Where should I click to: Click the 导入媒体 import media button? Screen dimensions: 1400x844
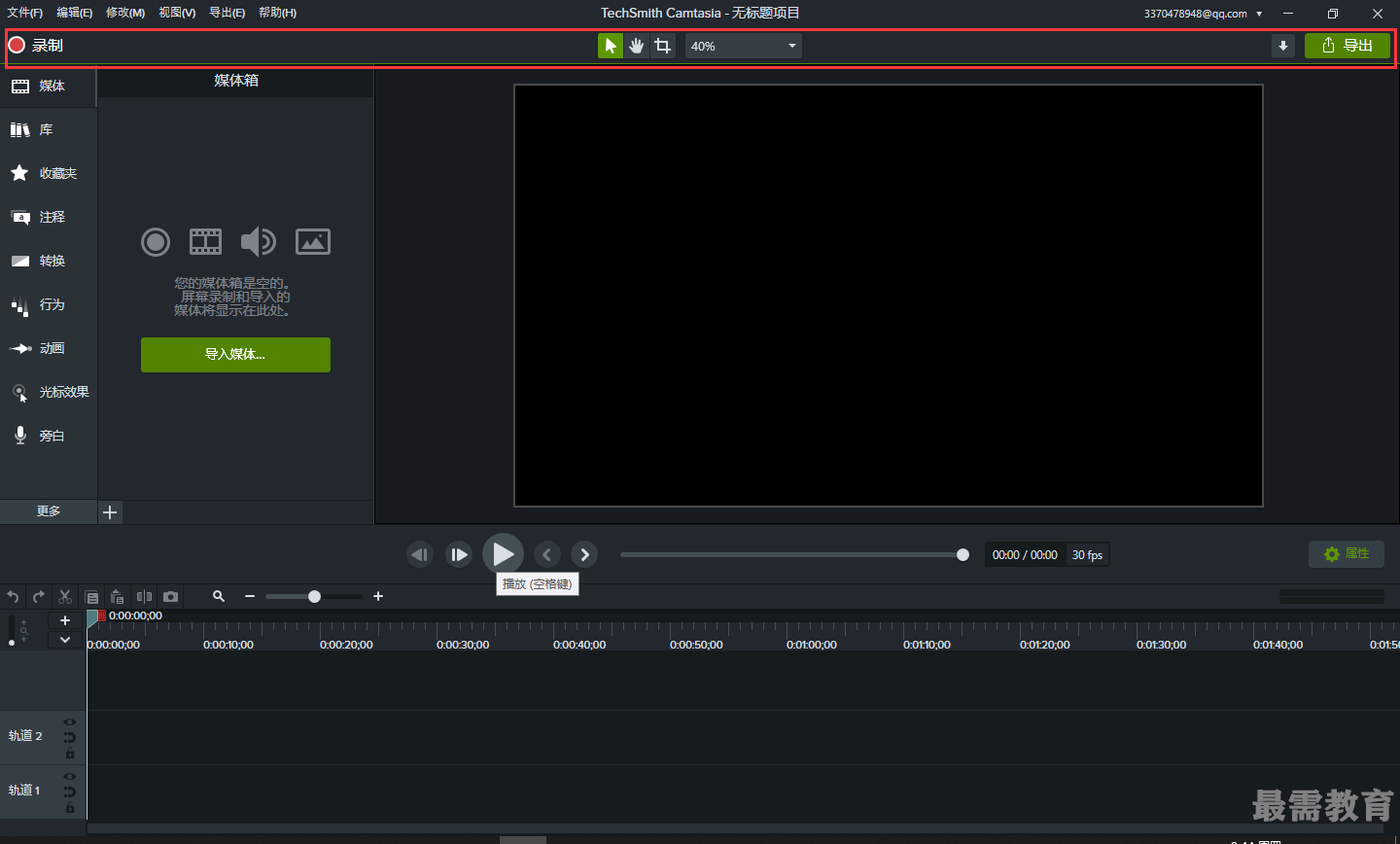point(235,355)
